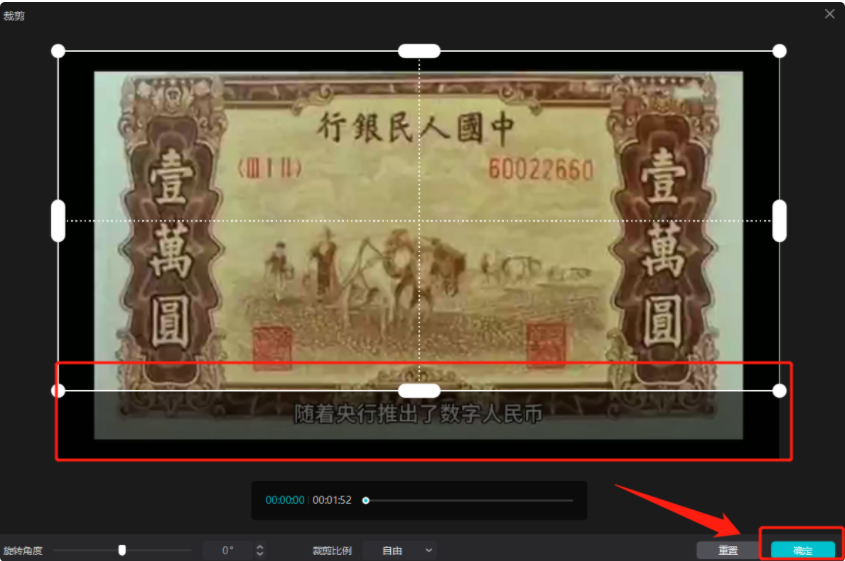The height and width of the screenshot is (561, 845).
Task: Click the 重置 reset button
Action: coord(728,550)
